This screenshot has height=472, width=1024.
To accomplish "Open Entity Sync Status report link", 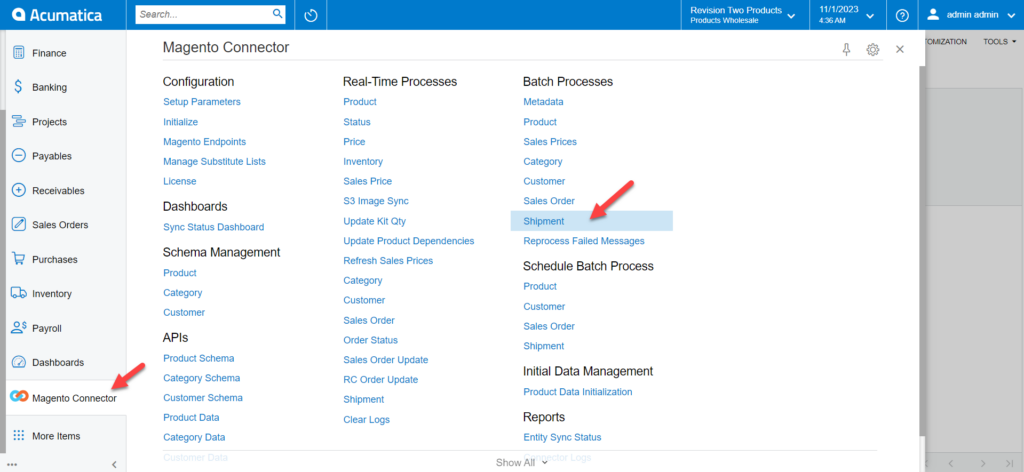I will (x=562, y=437).
